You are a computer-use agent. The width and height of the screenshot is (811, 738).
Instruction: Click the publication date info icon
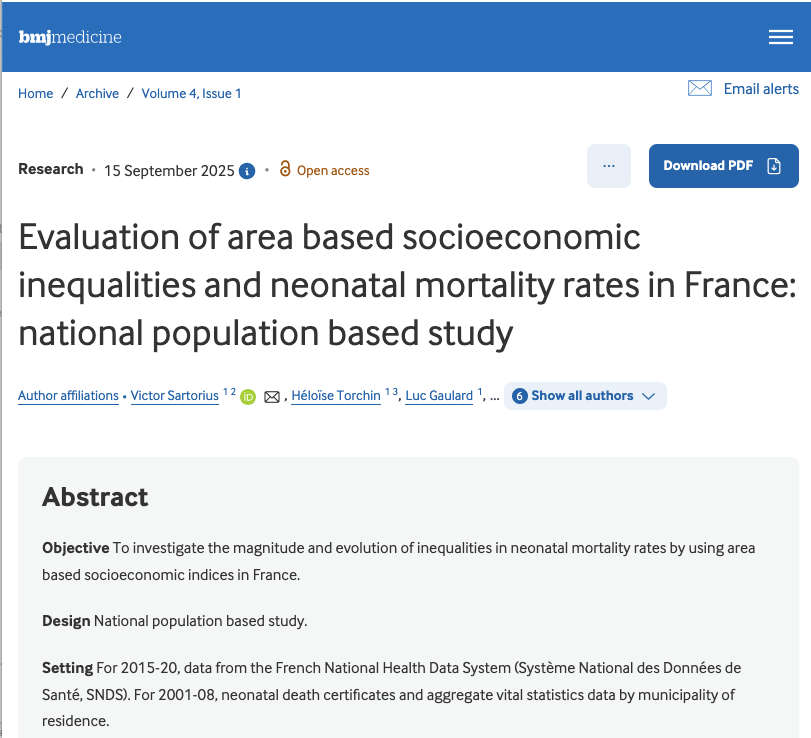[x=247, y=171]
